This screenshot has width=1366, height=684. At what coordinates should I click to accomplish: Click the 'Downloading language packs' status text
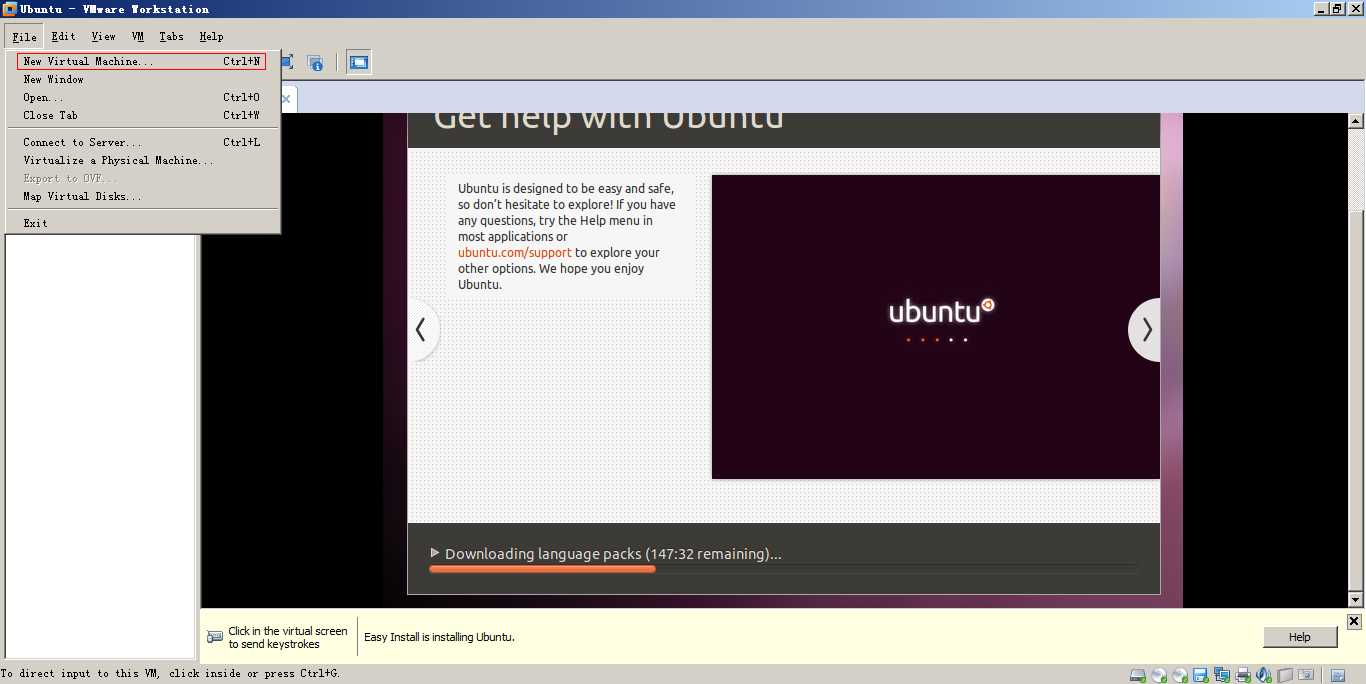pyautogui.click(x=613, y=553)
